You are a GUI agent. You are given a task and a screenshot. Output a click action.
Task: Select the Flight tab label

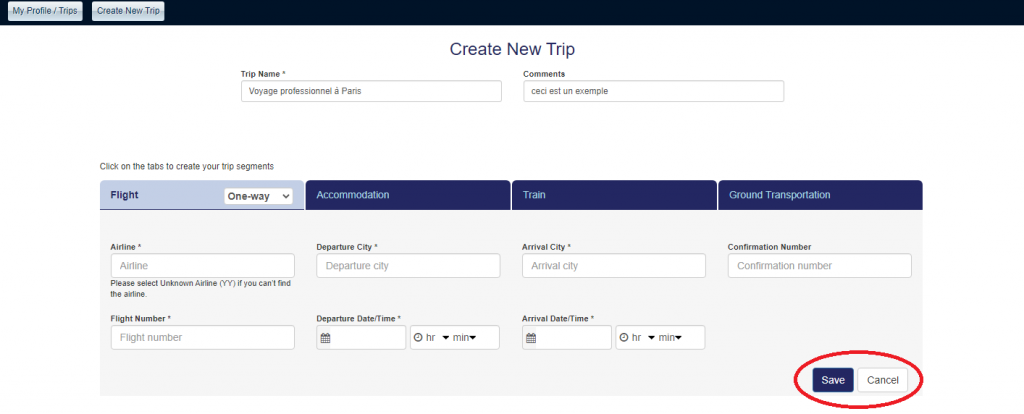[124, 195]
